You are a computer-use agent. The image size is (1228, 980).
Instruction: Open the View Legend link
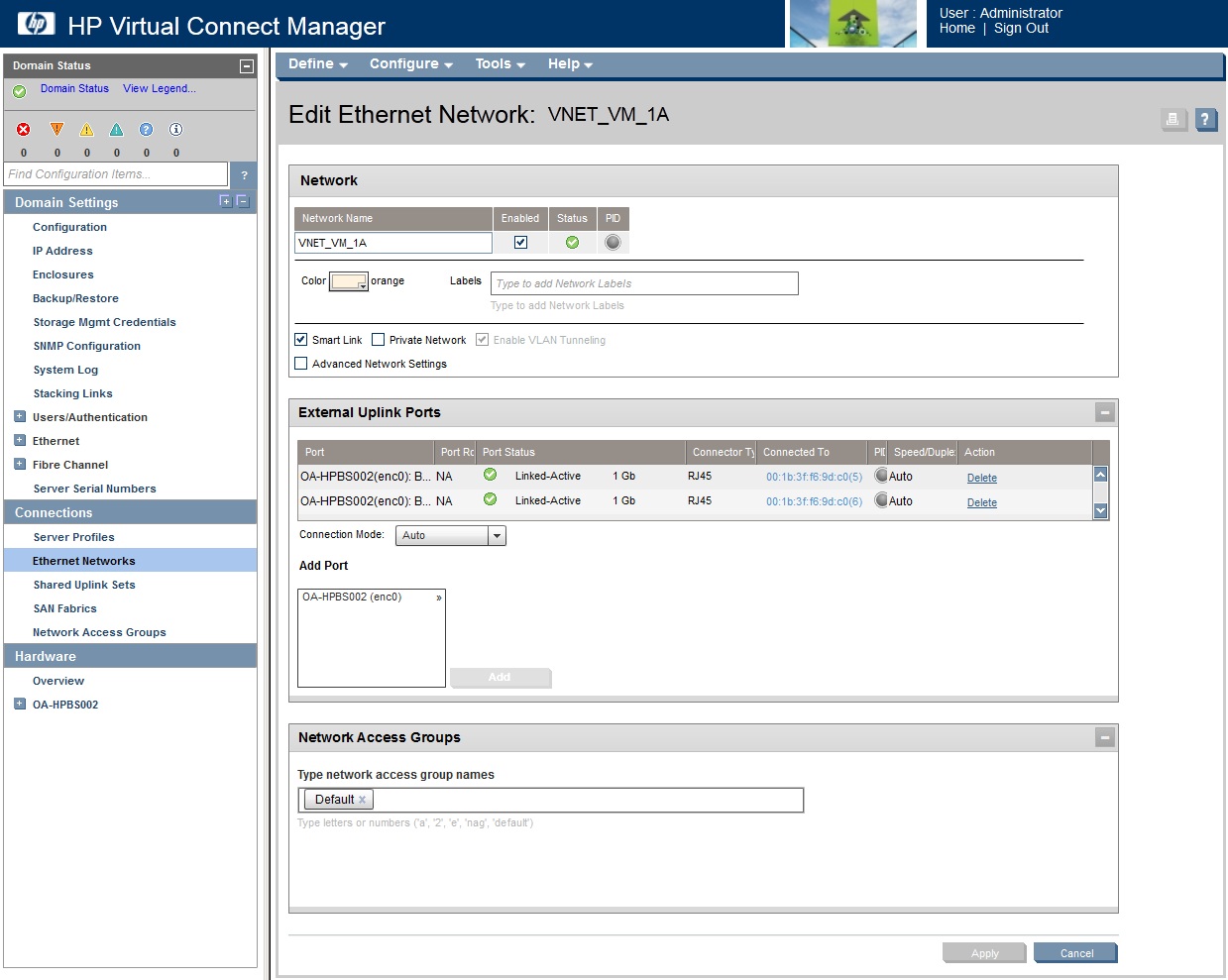160,88
